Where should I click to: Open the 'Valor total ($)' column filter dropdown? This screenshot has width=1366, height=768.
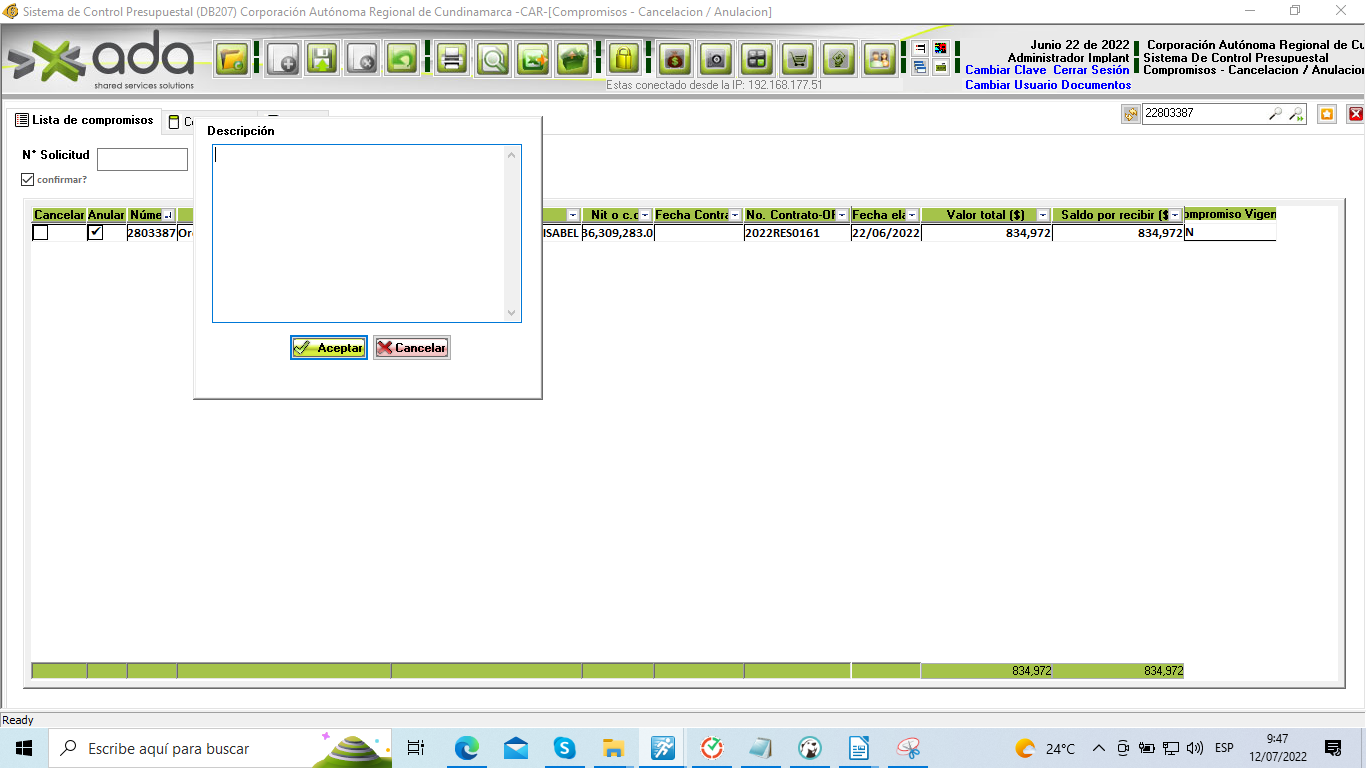(x=1043, y=216)
